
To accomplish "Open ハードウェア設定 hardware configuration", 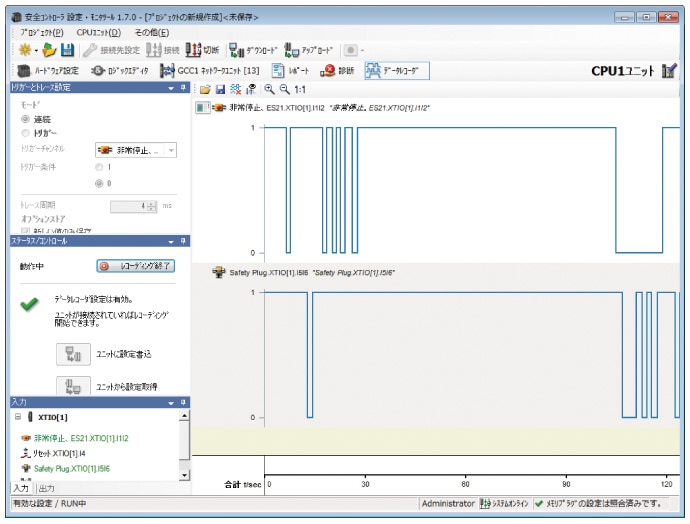I will 48,71.
